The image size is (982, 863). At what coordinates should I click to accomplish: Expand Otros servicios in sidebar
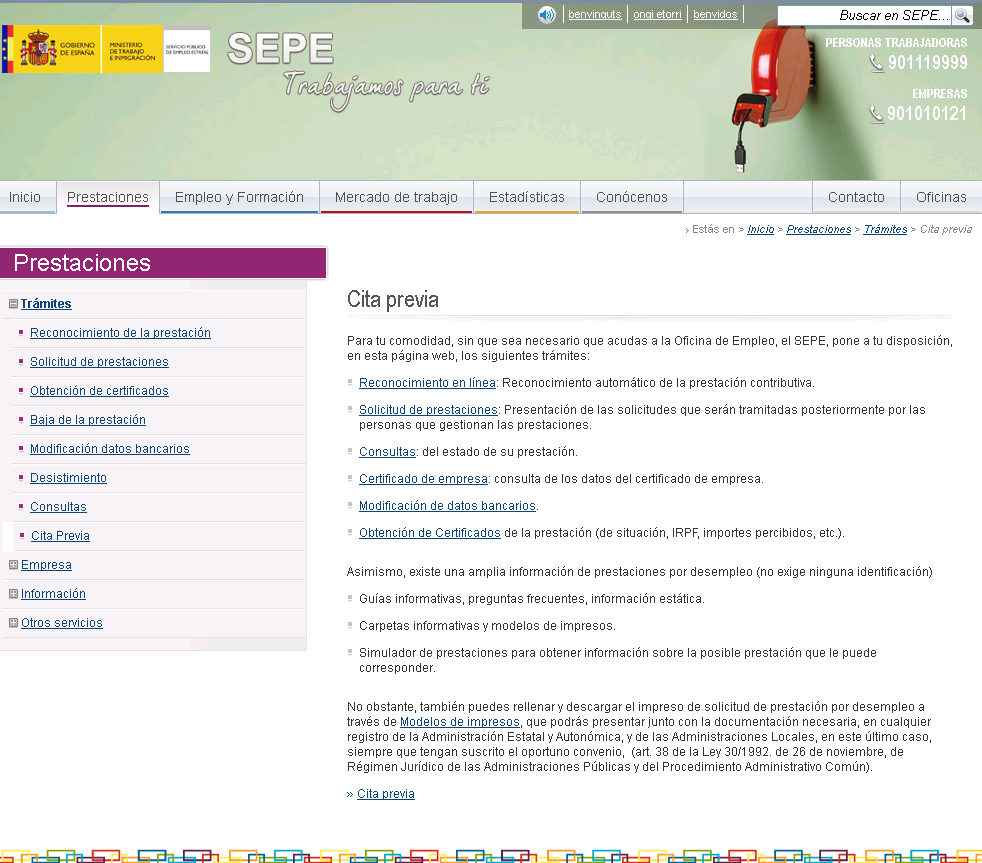pyautogui.click(x=13, y=623)
